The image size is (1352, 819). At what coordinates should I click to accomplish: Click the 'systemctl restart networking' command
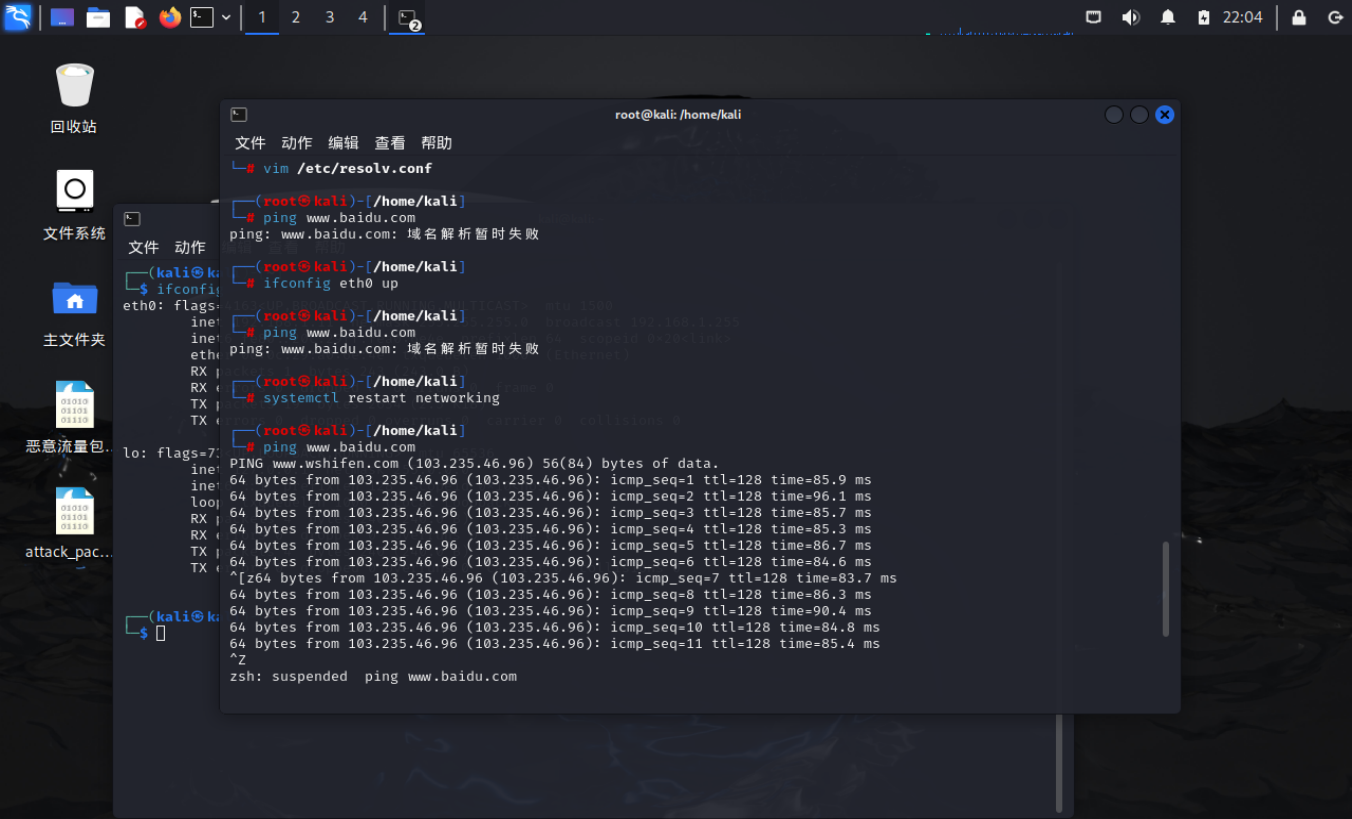381,398
